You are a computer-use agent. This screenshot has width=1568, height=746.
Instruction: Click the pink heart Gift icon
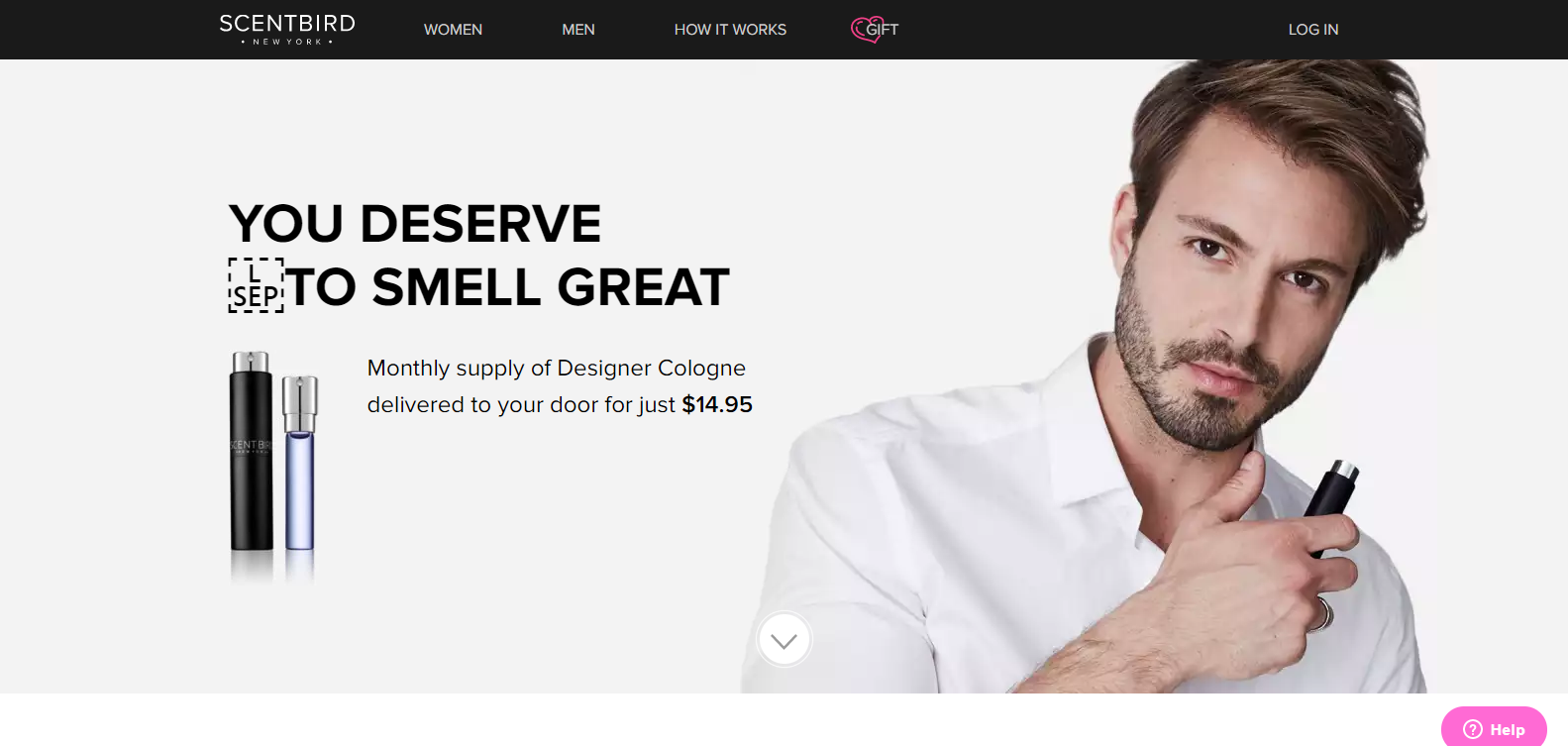pos(862,29)
